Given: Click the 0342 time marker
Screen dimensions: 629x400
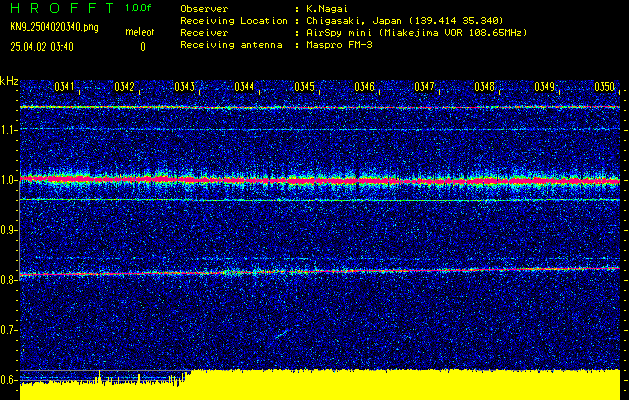Looking at the screenshot, I should tap(124, 87).
